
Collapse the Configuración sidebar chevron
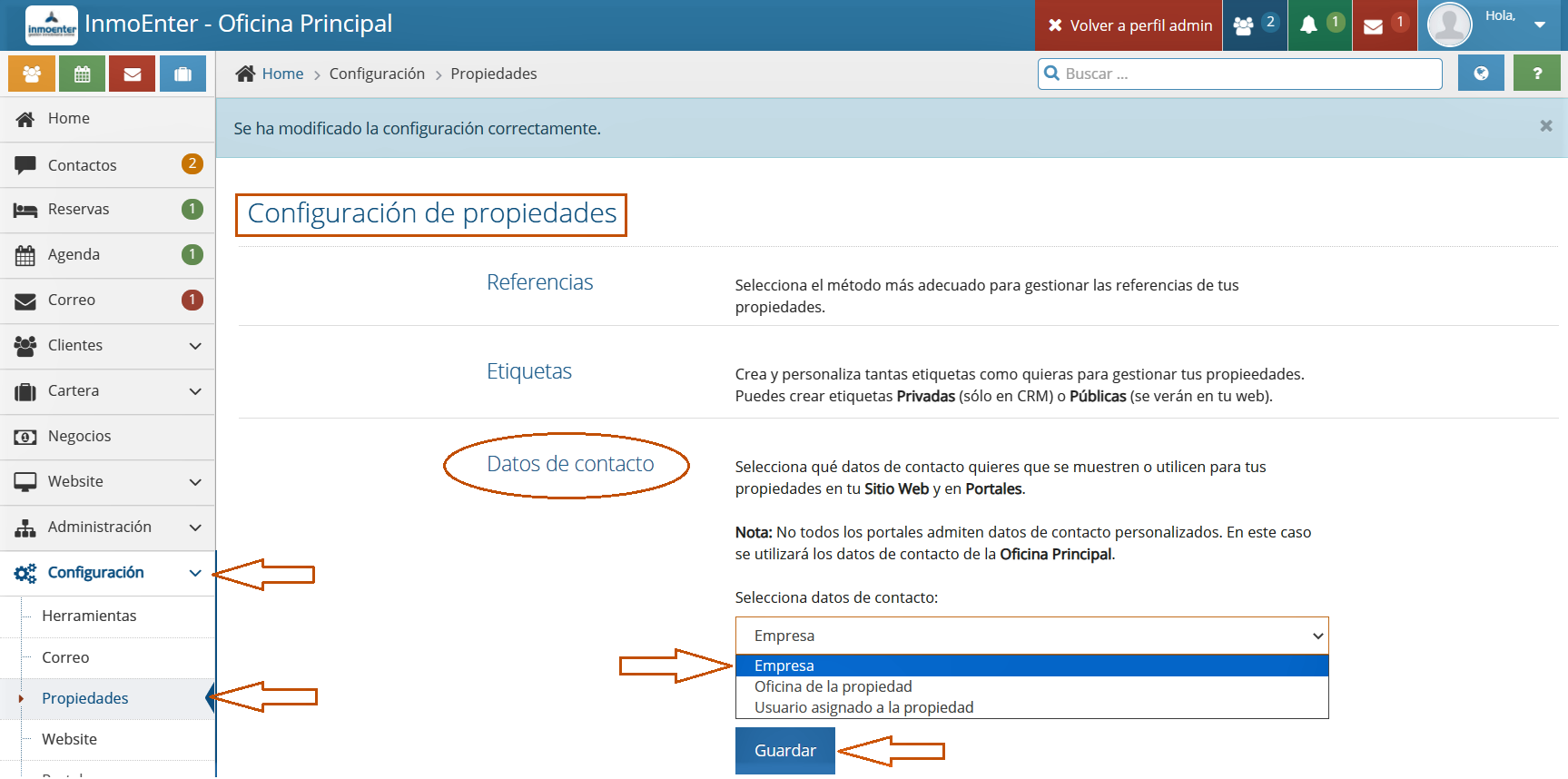coord(195,573)
